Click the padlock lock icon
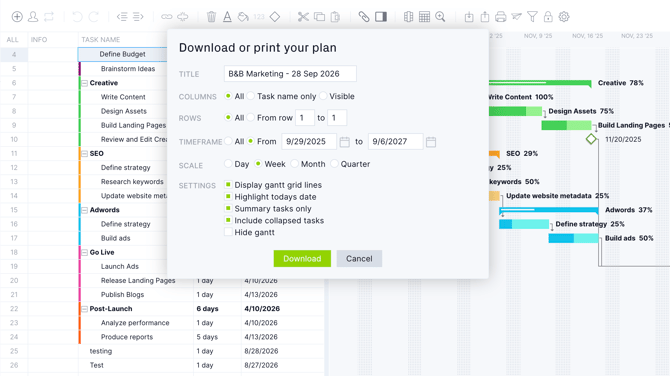This screenshot has height=376, width=670. pyautogui.click(x=548, y=17)
